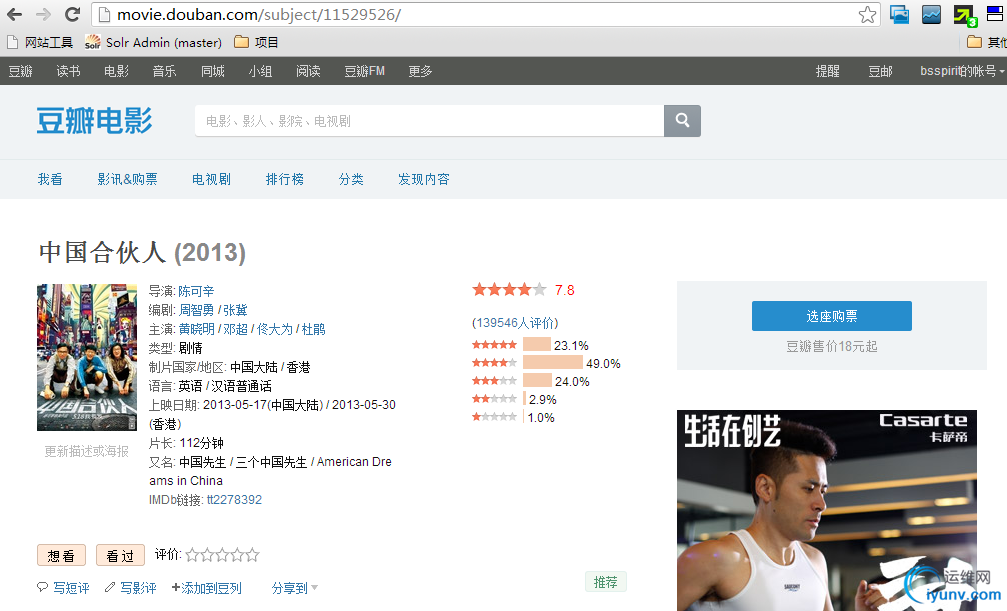Go back with the browser back arrow
This screenshot has width=1007, height=611.
[14, 14]
